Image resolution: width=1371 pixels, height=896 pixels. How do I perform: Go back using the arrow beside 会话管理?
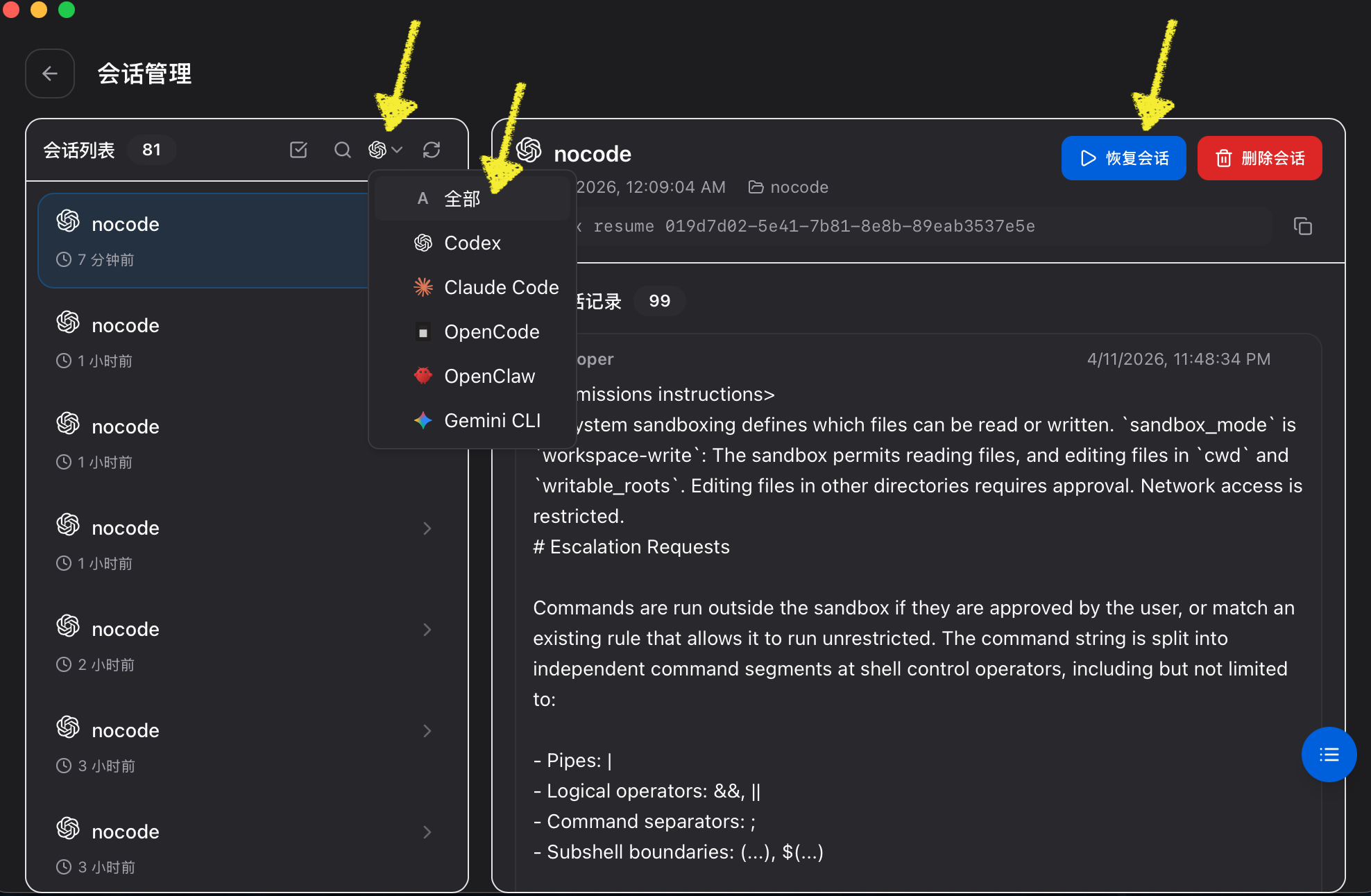[x=50, y=74]
